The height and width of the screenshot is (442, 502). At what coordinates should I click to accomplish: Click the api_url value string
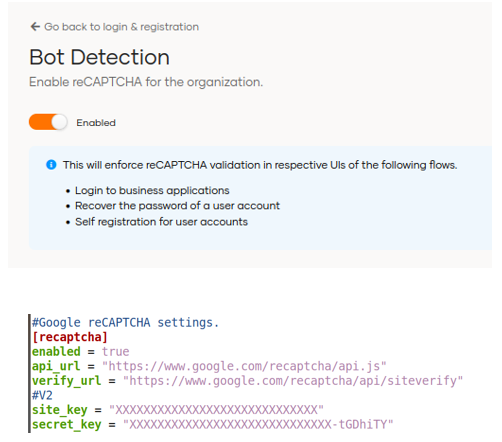[x=244, y=366]
